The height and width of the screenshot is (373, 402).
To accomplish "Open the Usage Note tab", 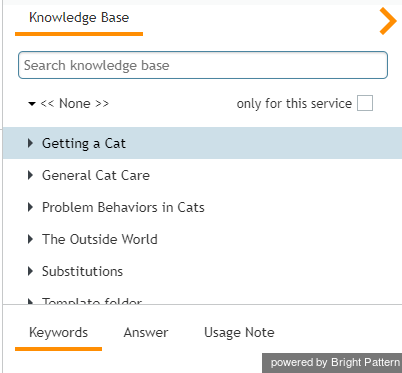I will coord(239,333).
